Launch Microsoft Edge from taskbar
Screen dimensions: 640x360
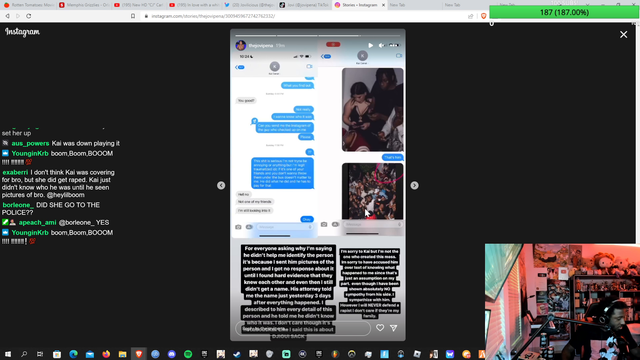coord(73,354)
